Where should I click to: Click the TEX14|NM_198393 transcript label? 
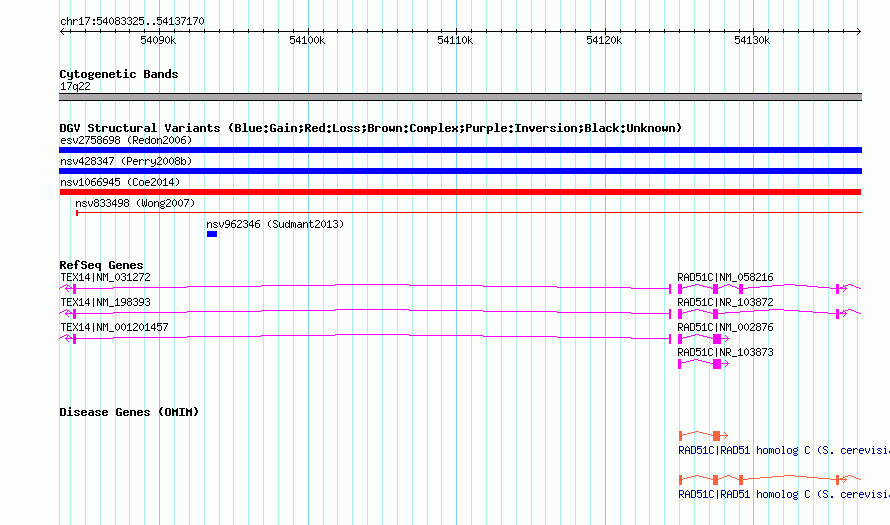pyautogui.click(x=106, y=303)
